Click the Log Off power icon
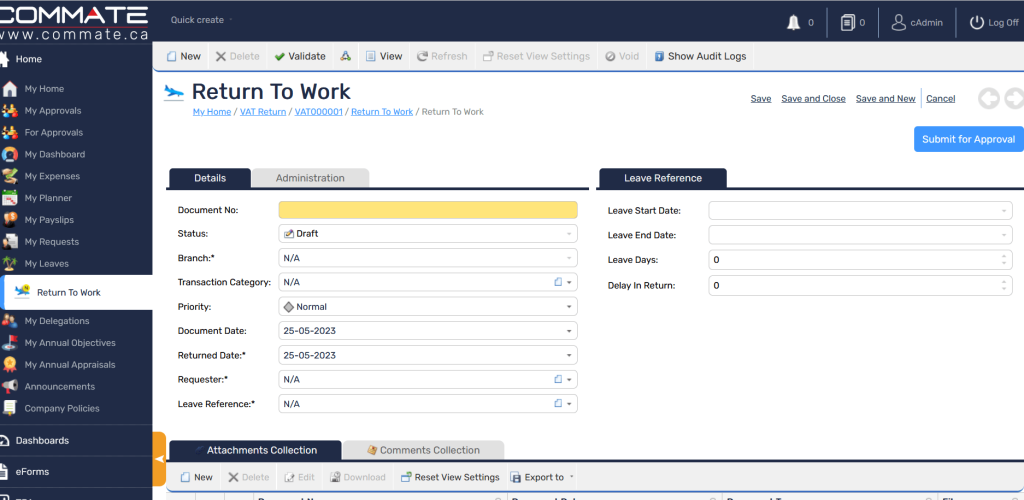 978,22
